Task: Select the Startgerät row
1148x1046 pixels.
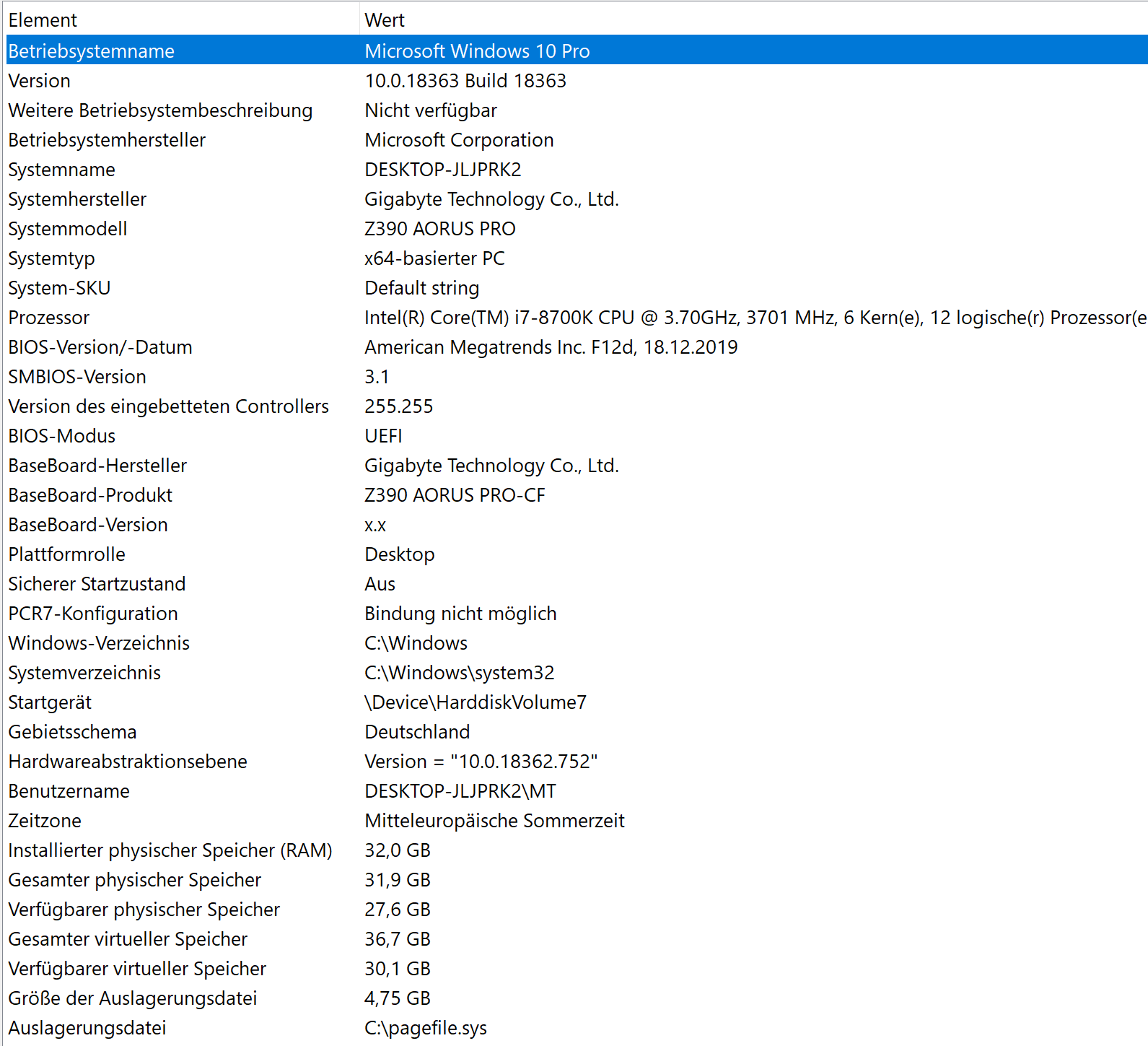Action: (577, 702)
